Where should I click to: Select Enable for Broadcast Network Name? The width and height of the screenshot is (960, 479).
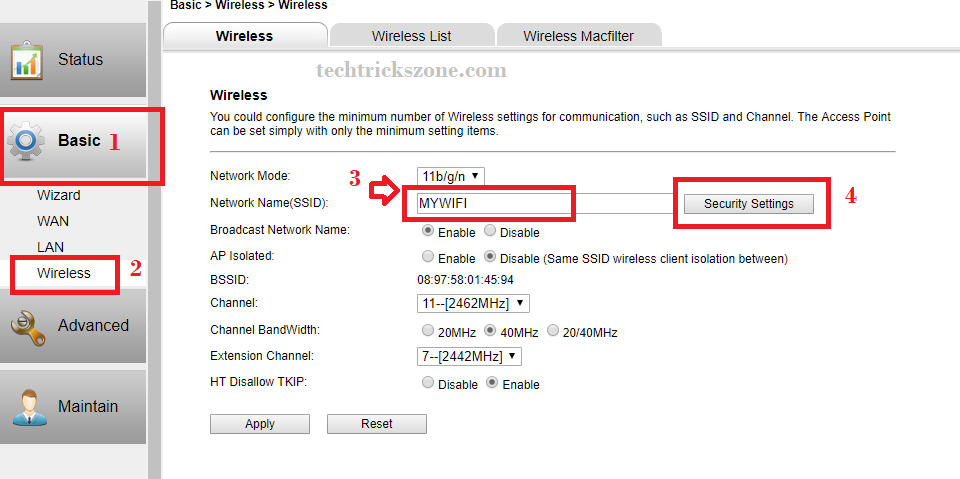(x=429, y=231)
